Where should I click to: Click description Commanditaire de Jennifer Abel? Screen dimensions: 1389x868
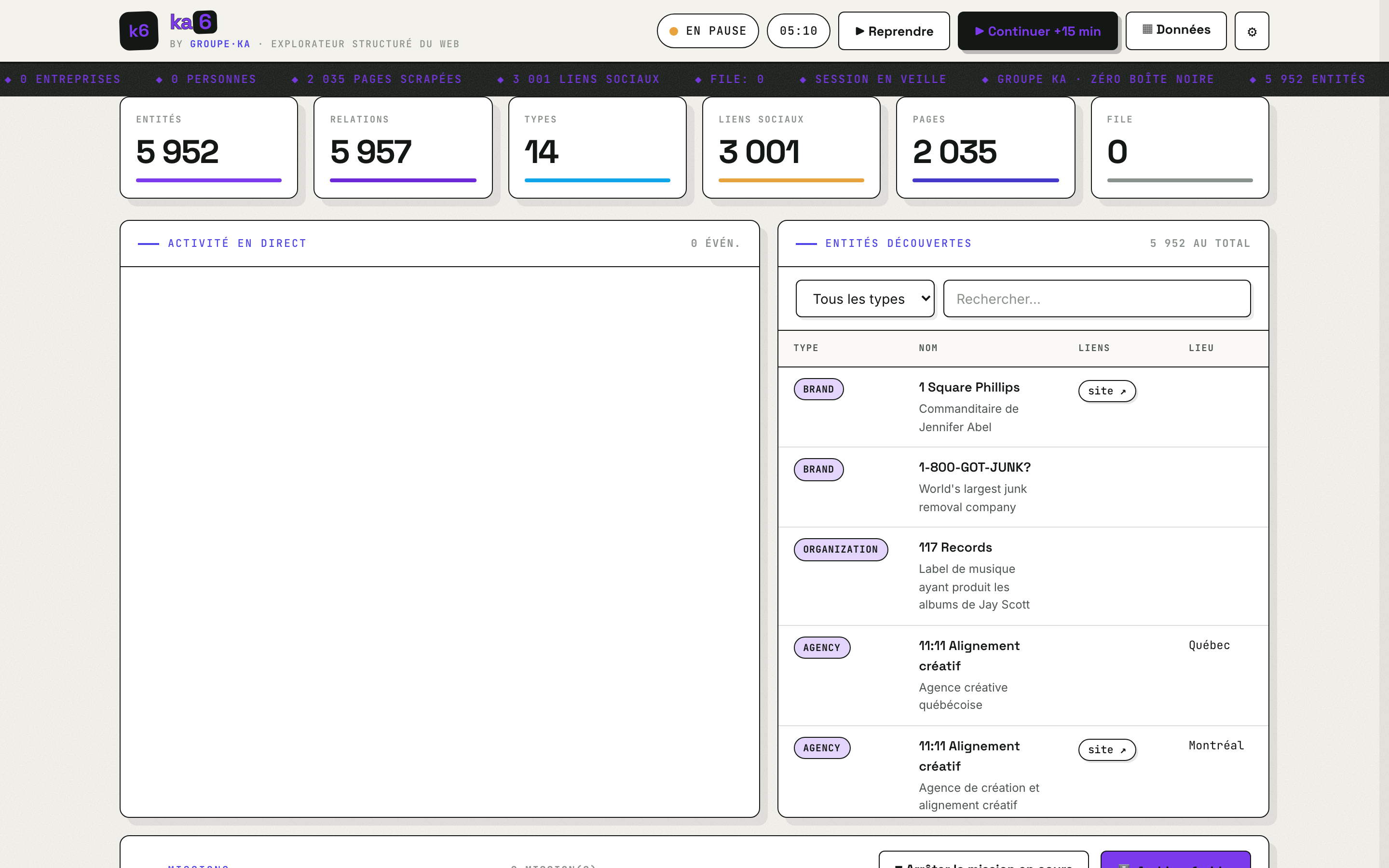pyautogui.click(x=969, y=418)
